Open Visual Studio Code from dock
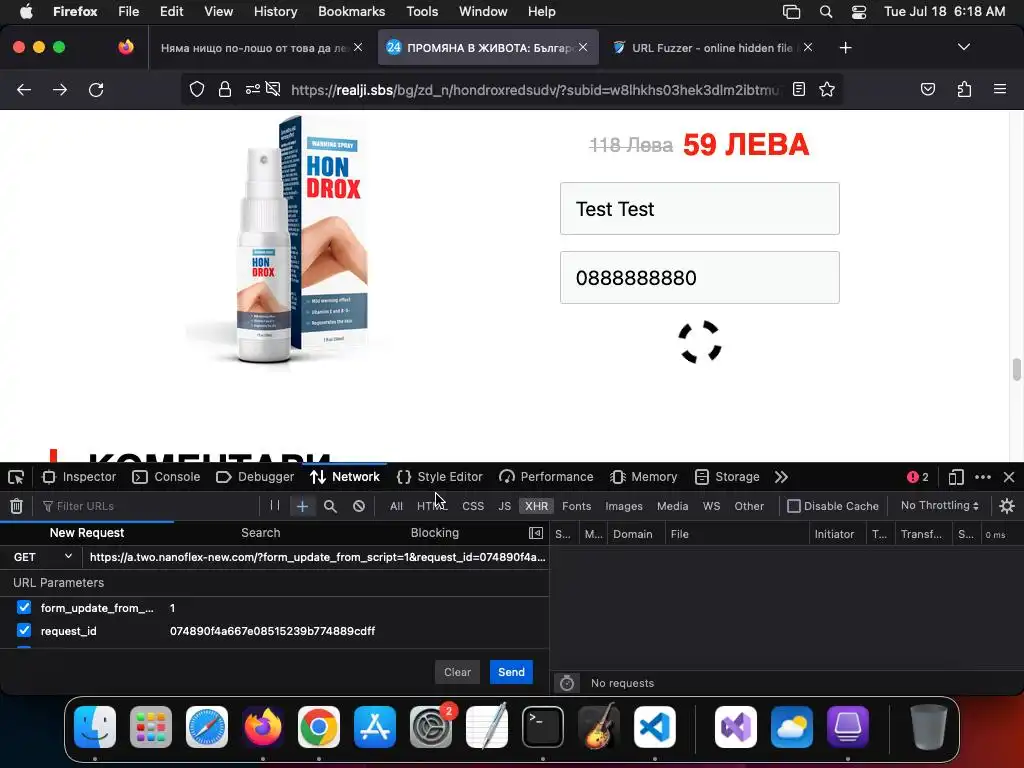The height and width of the screenshot is (768, 1024). tap(654, 727)
